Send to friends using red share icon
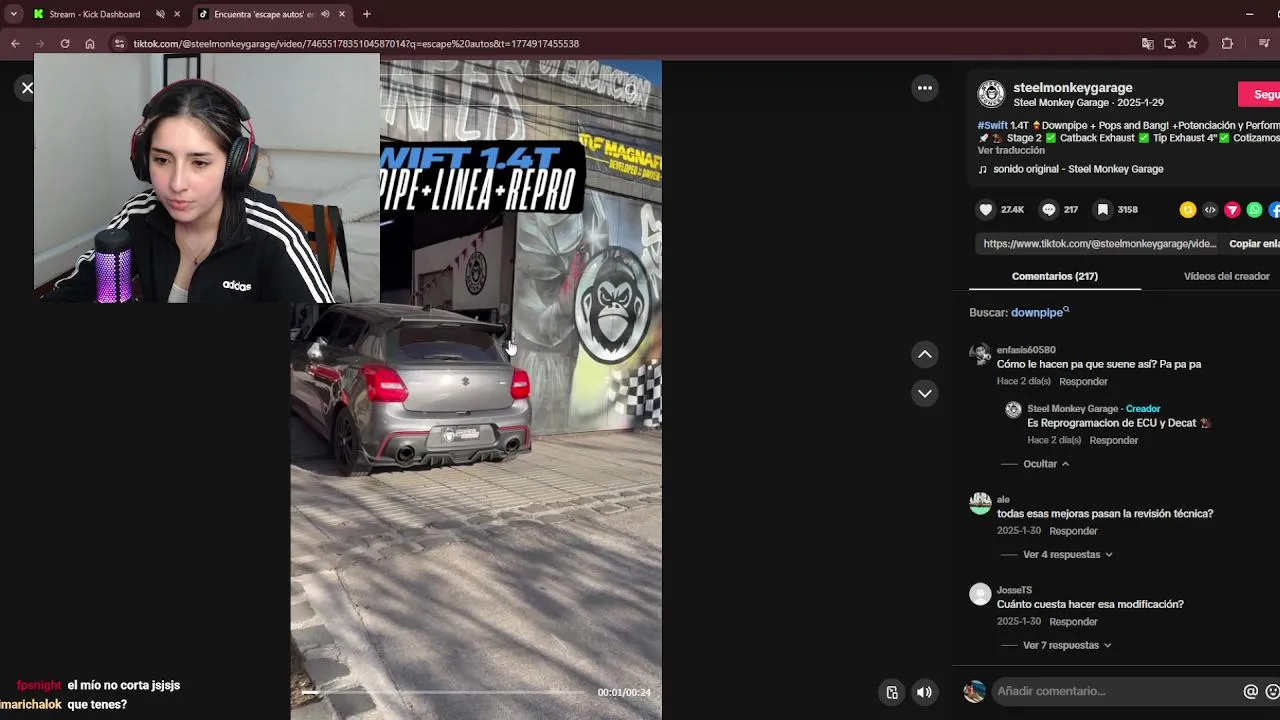 coord(1232,209)
